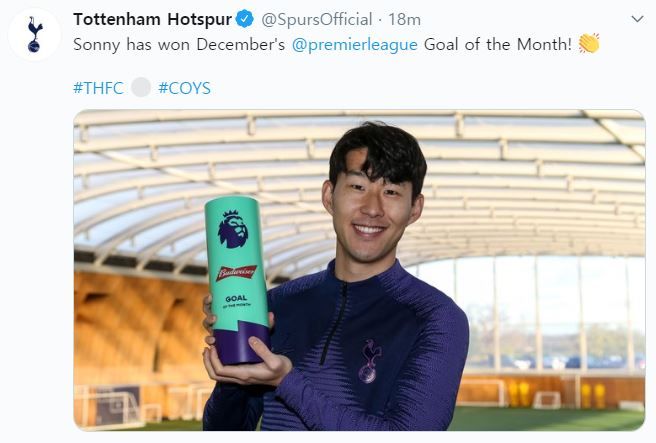
Task: Click the Budweiser logo on the trophy
Action: tap(236, 273)
